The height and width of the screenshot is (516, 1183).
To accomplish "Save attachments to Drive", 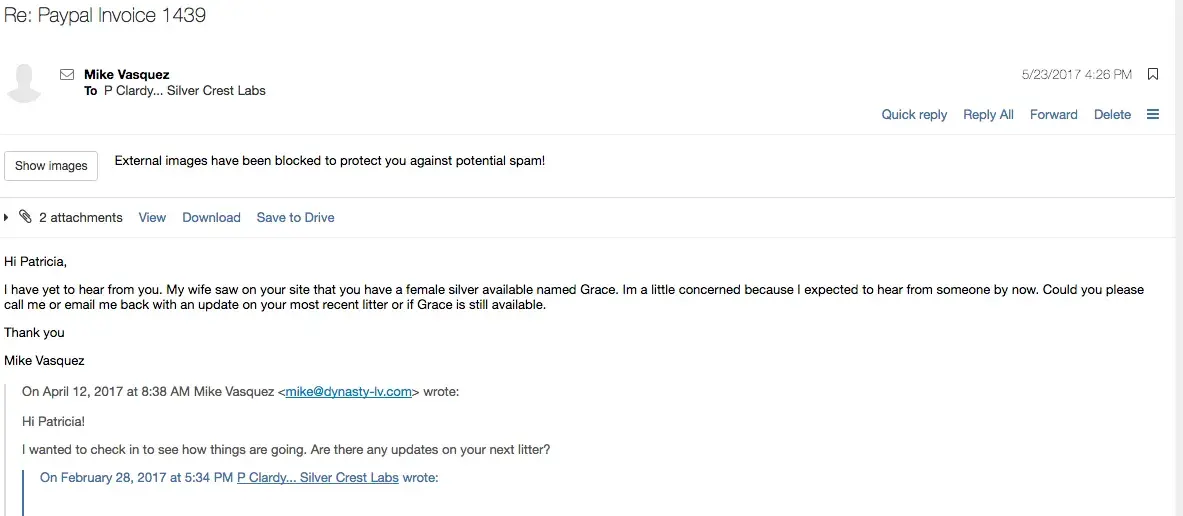I will click(295, 217).
